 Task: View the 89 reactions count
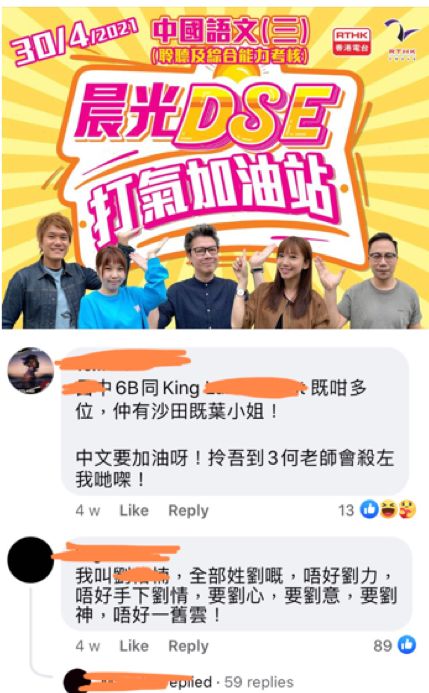pos(383,646)
